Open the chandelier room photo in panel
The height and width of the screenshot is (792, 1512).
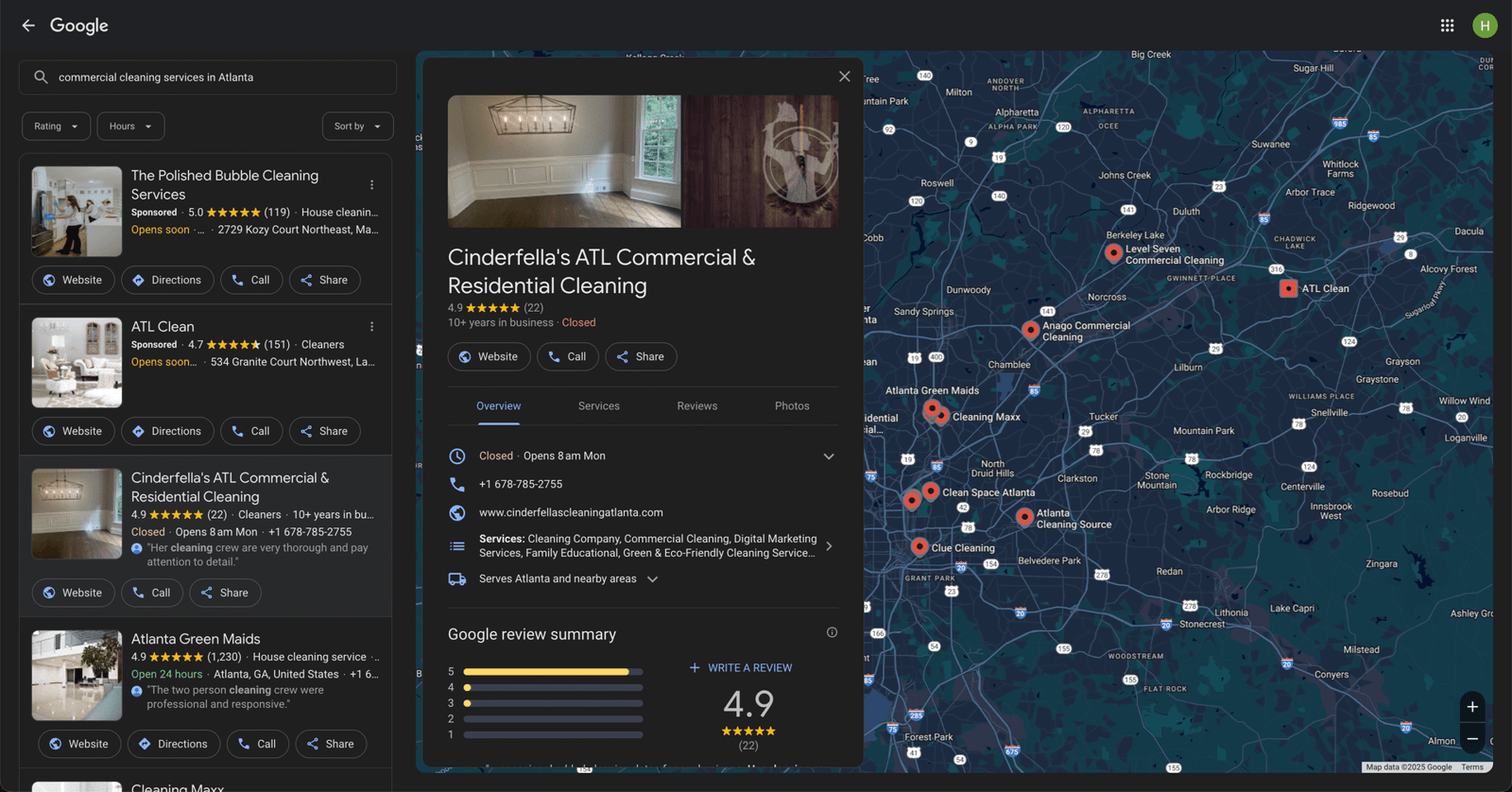click(x=564, y=162)
